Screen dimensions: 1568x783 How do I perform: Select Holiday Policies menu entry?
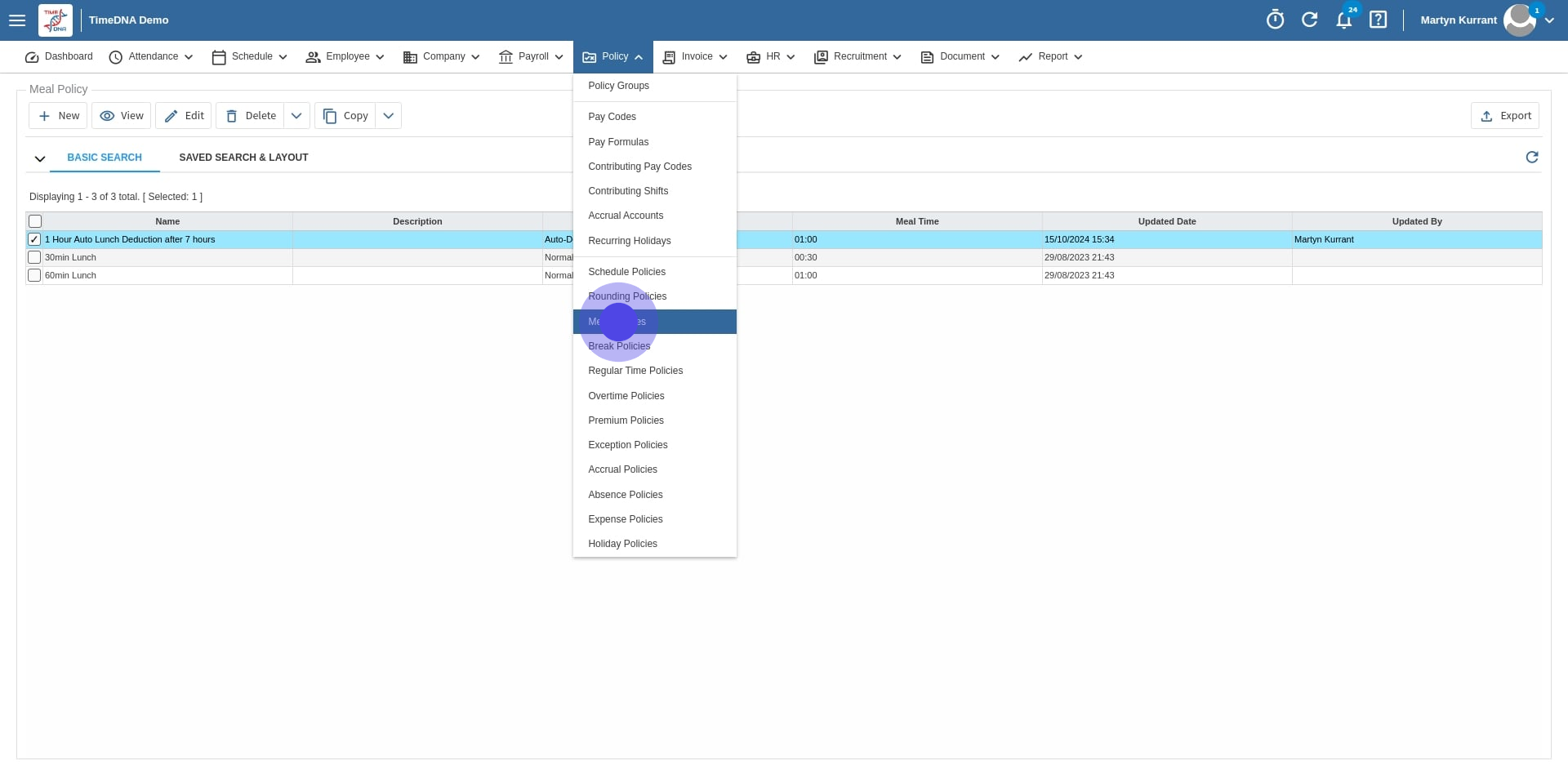click(x=655, y=544)
